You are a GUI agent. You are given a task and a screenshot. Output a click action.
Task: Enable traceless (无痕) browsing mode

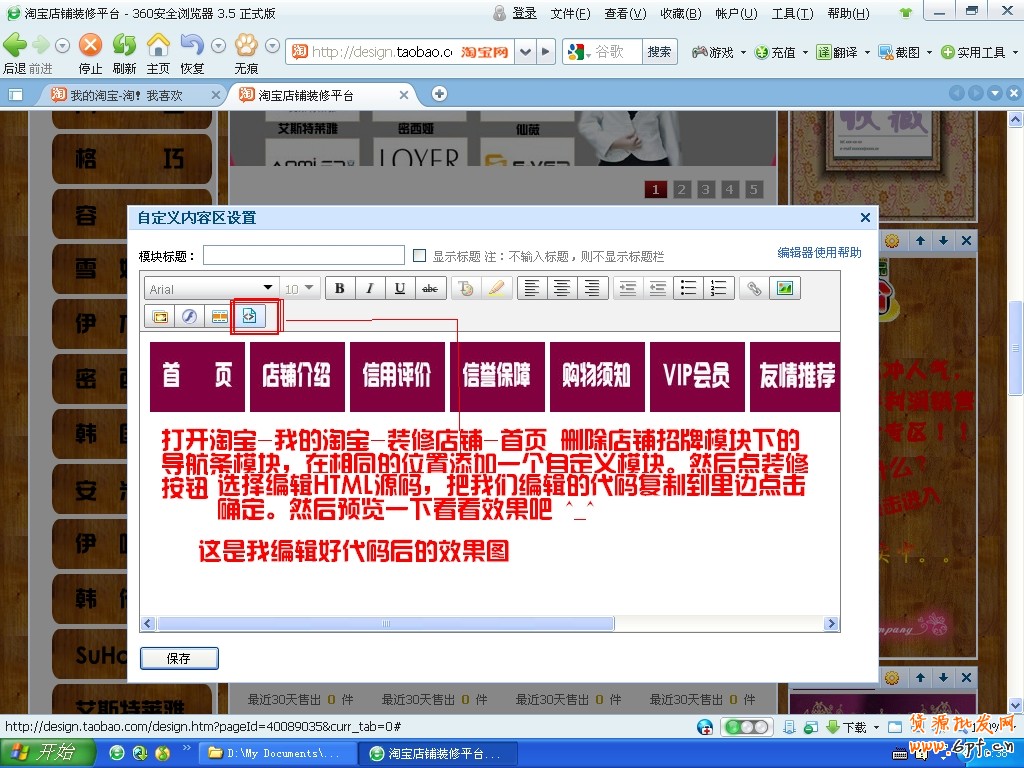(x=246, y=45)
